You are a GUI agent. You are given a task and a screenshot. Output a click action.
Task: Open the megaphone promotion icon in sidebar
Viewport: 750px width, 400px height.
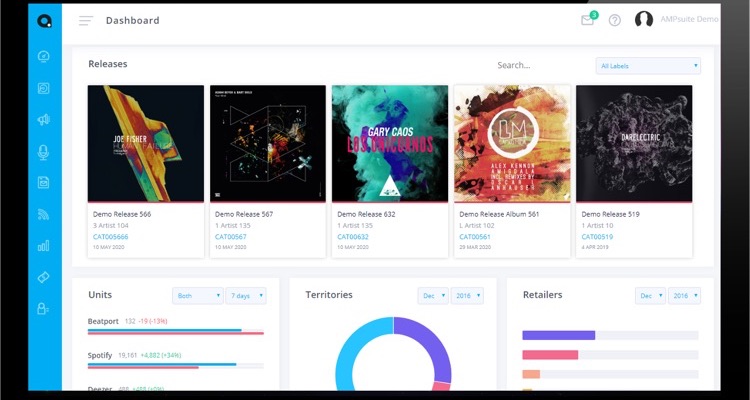tap(44, 120)
